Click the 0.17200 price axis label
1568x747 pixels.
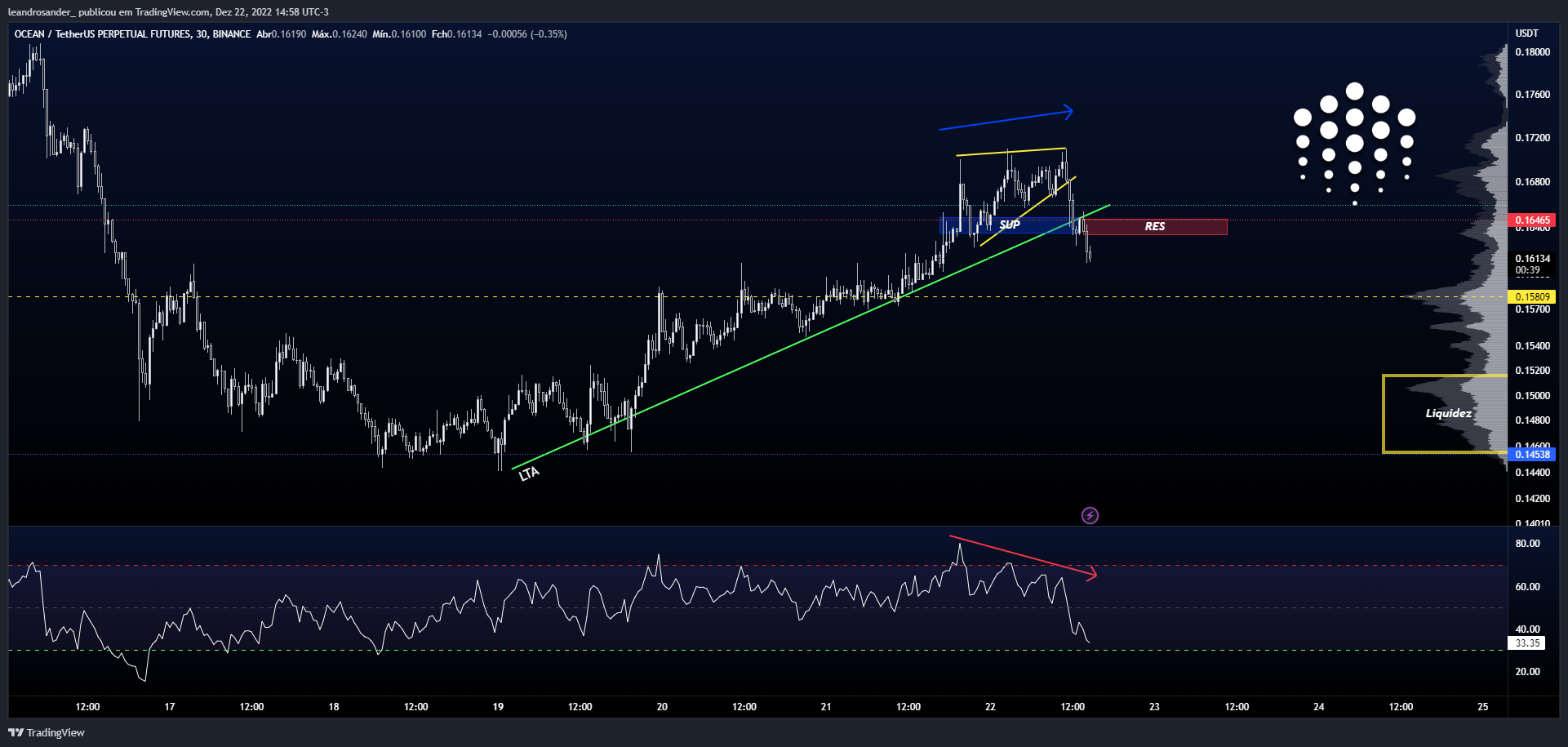tap(1532, 138)
